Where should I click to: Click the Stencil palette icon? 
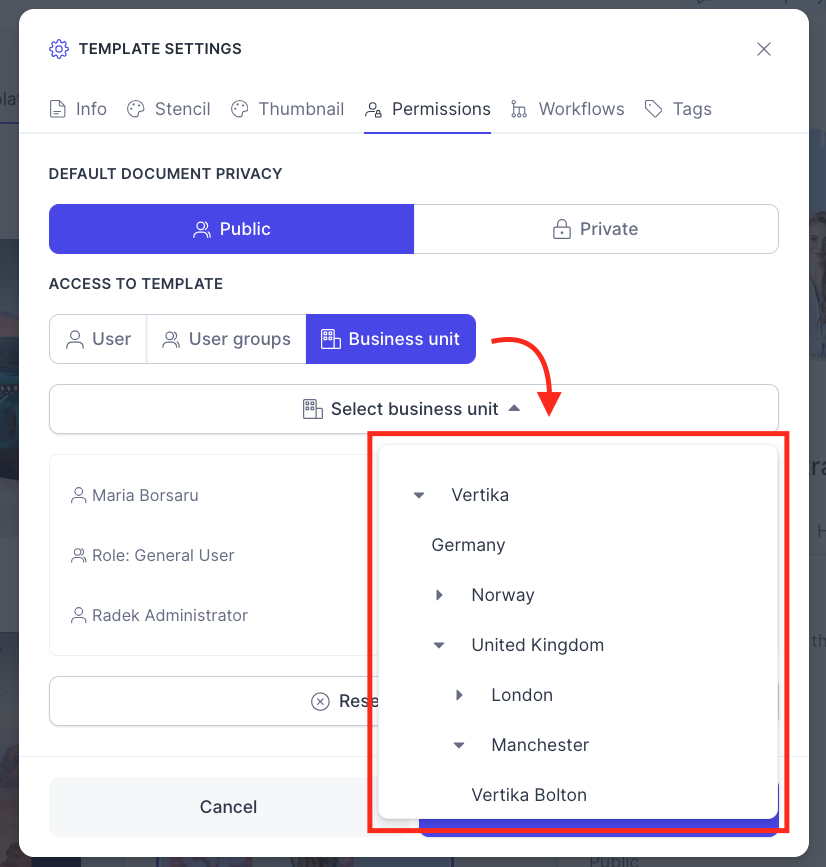point(135,109)
